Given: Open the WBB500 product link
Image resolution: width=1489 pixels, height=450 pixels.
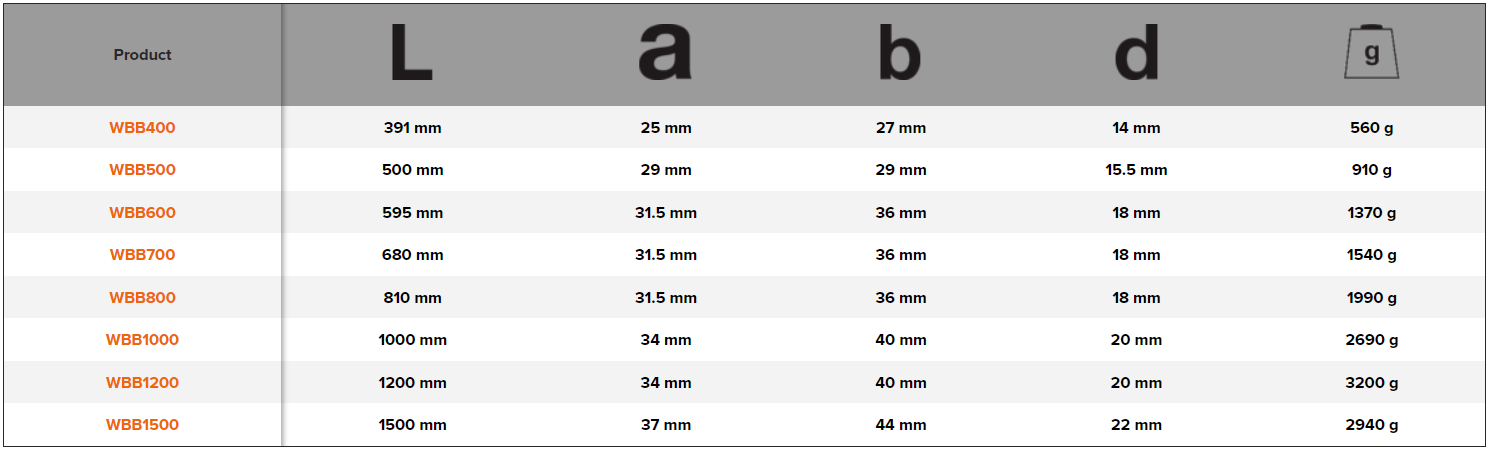Looking at the screenshot, I should pyautogui.click(x=142, y=170).
